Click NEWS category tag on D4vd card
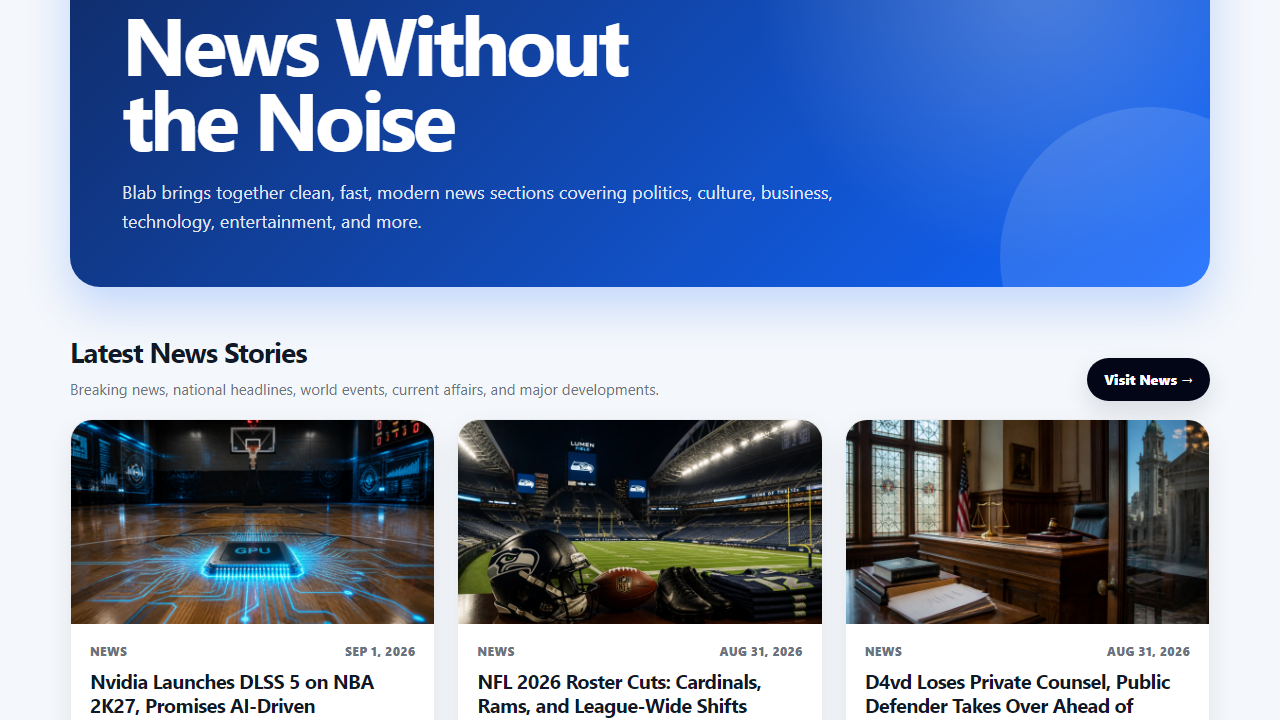 [x=883, y=651]
